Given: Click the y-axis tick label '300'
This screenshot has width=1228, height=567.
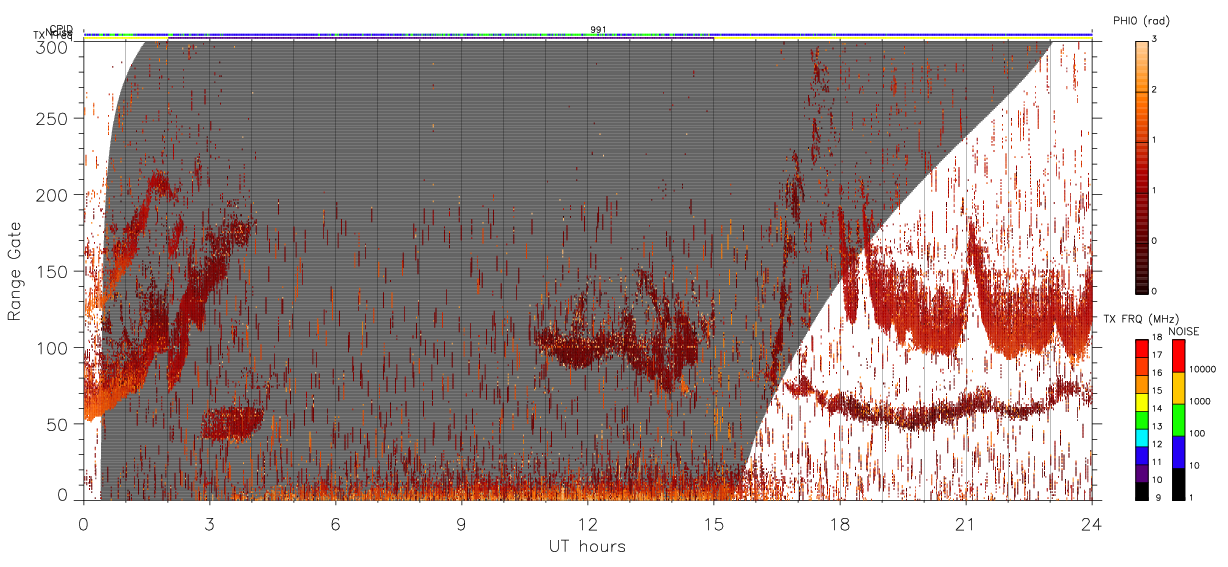Looking at the screenshot, I should [53, 46].
